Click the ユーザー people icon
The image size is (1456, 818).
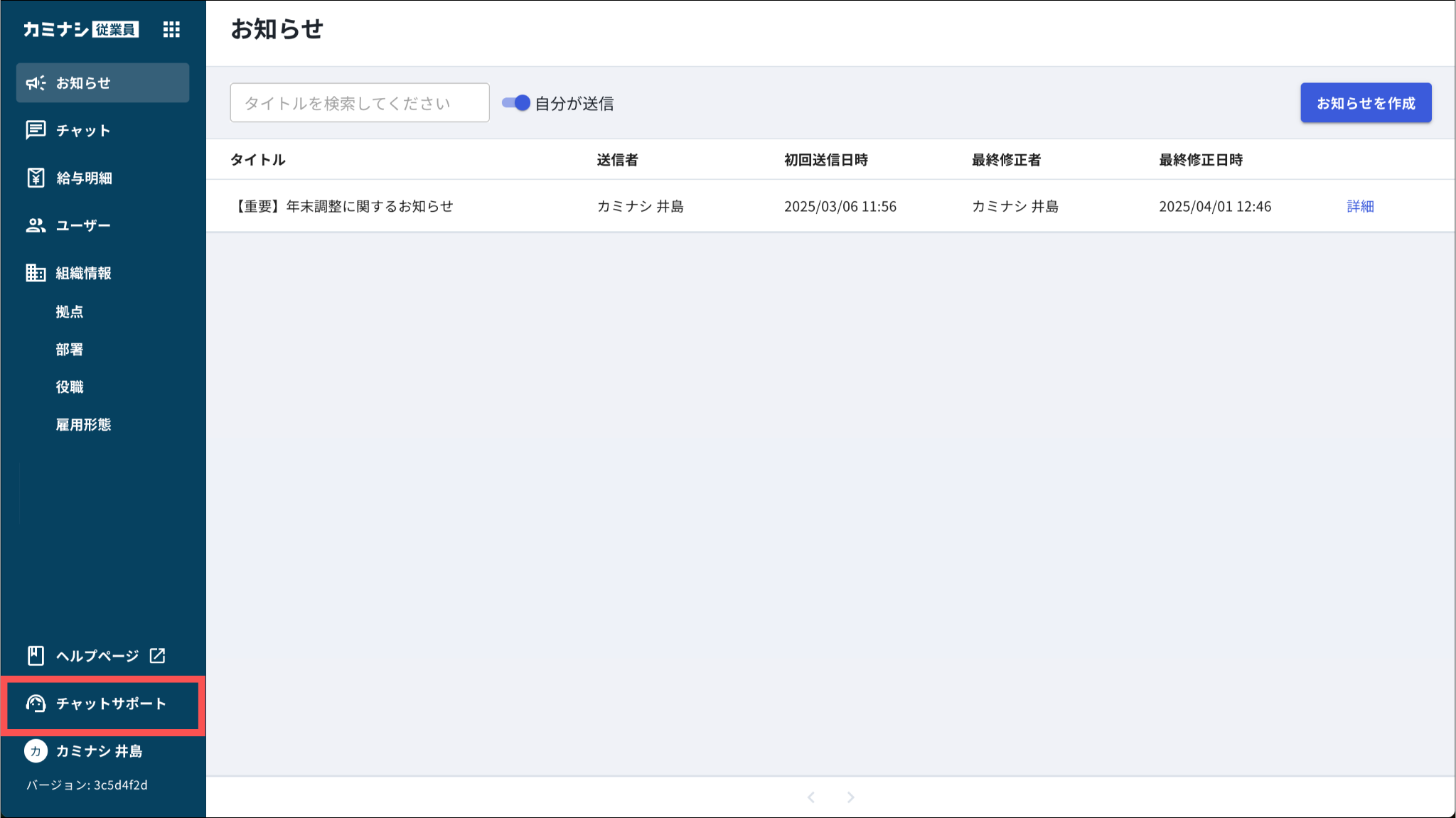[x=36, y=225]
